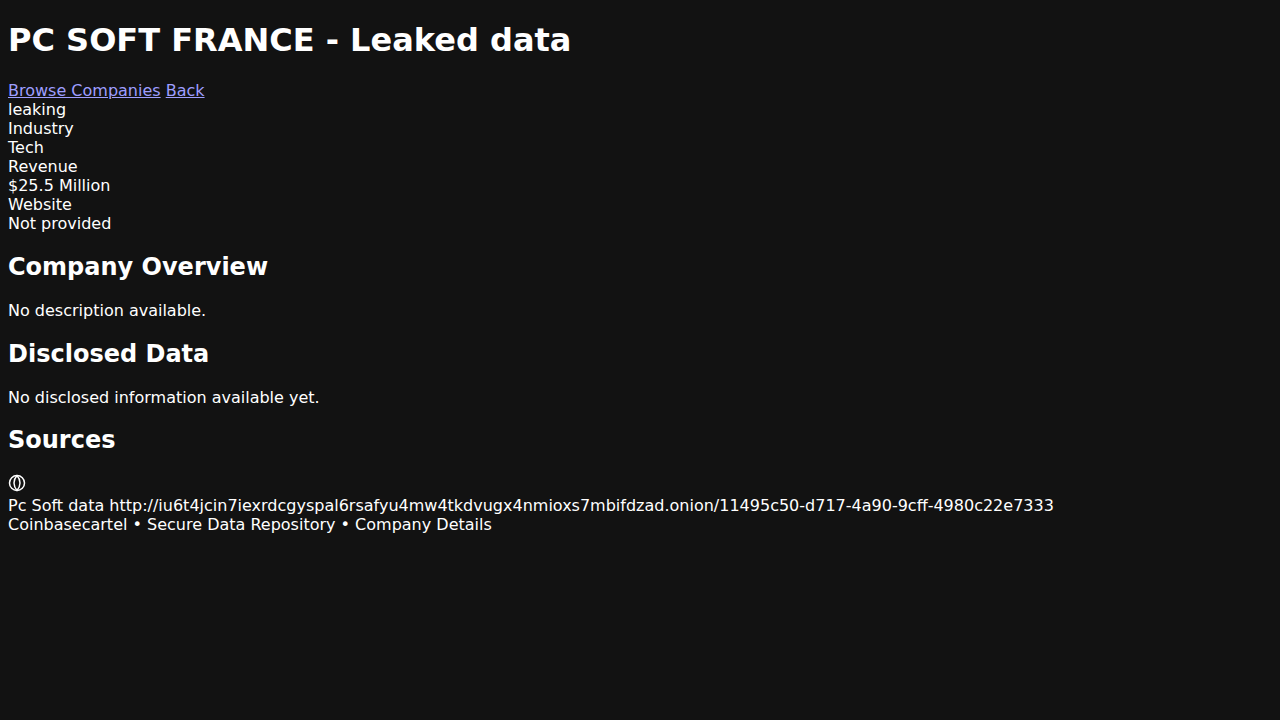
Task: Click the Sources heading
Action: (62, 440)
